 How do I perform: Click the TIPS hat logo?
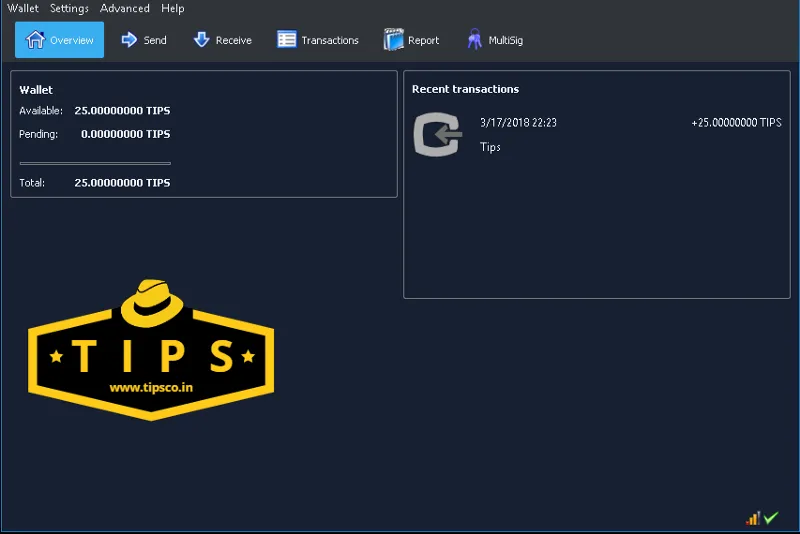point(151,350)
